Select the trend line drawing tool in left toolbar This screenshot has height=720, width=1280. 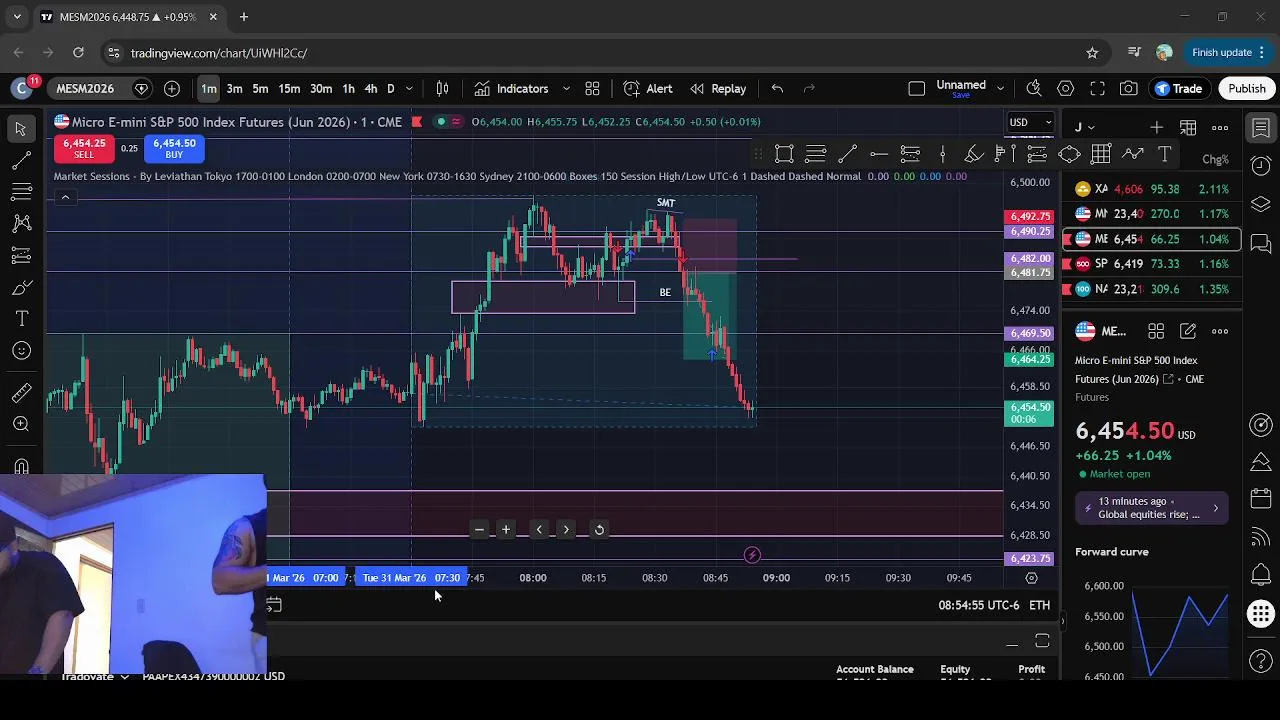(x=21, y=160)
